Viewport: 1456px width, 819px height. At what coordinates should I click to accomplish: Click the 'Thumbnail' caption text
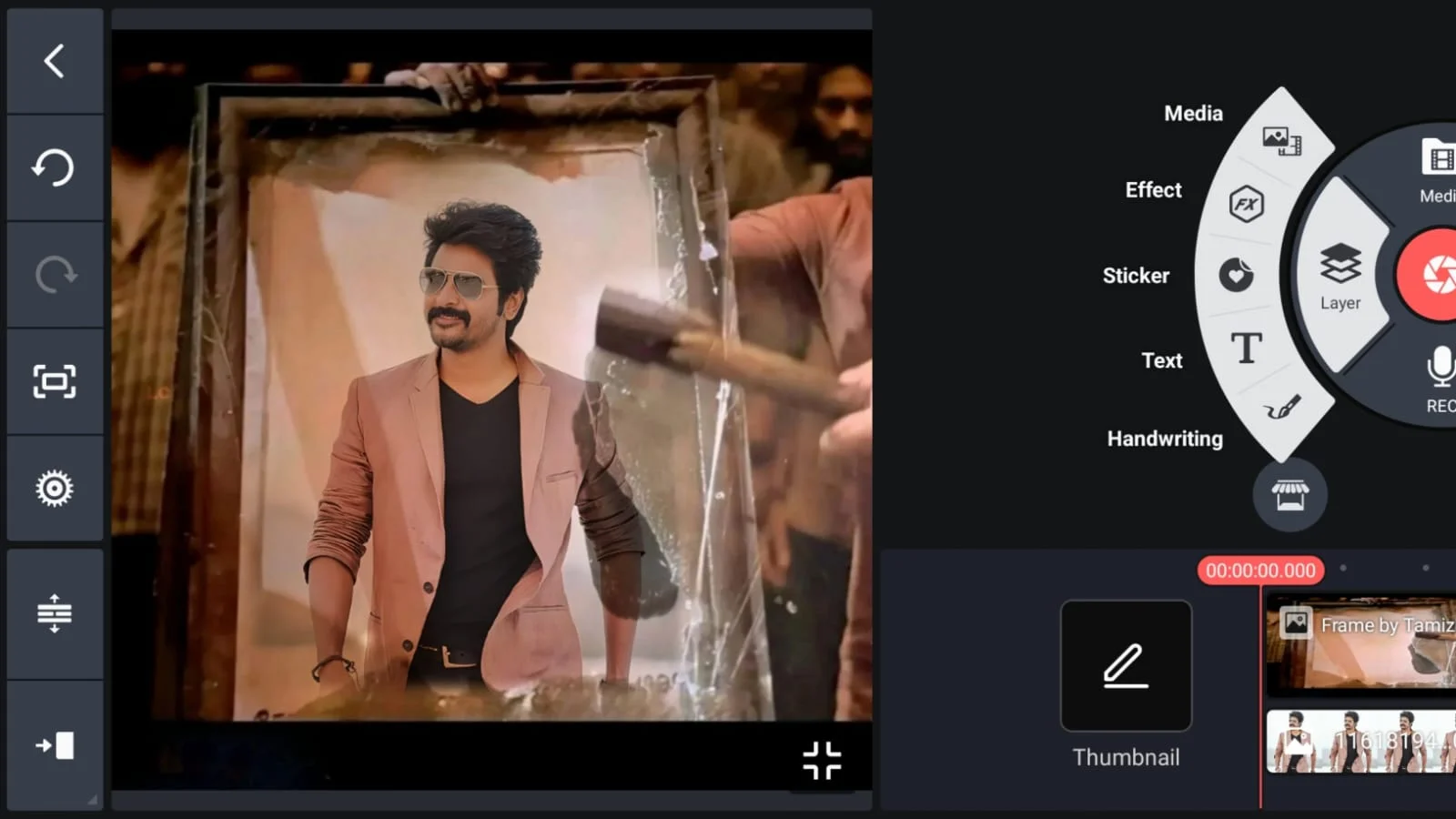pyautogui.click(x=1126, y=757)
